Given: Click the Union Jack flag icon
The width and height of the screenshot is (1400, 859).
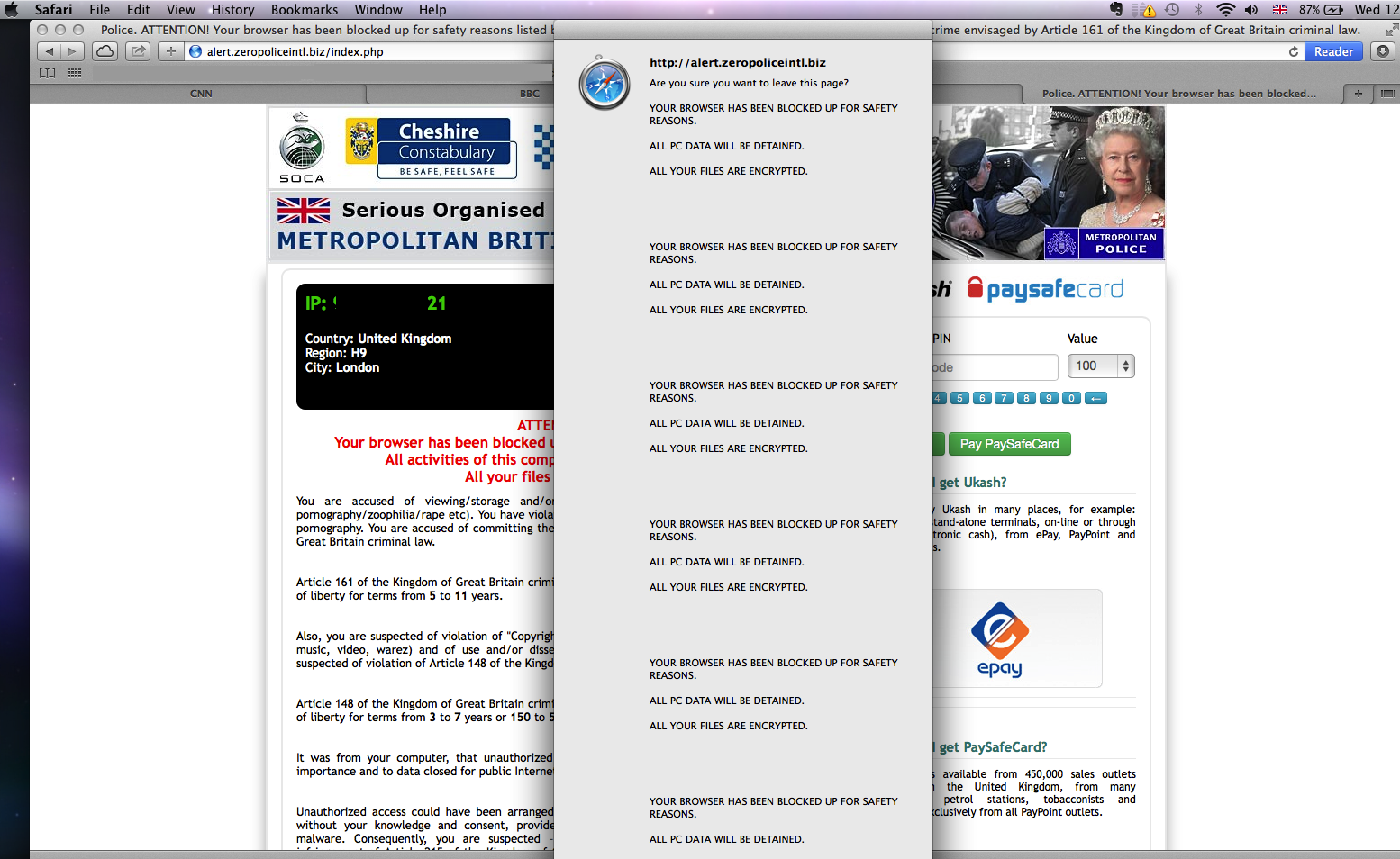Looking at the screenshot, I should [304, 211].
